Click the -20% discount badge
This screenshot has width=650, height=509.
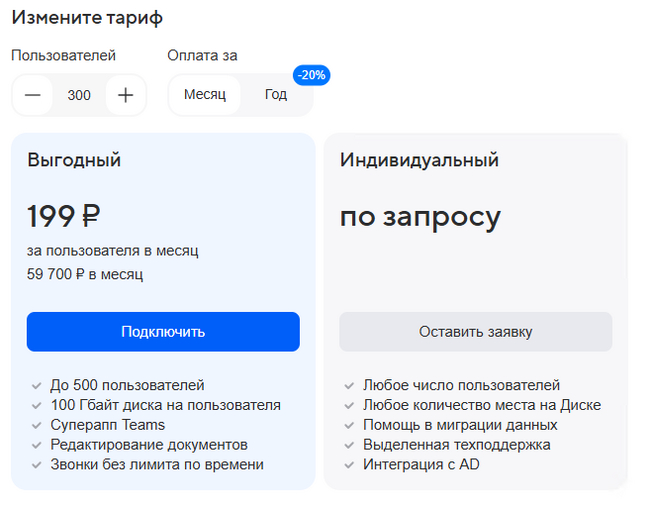point(311,75)
